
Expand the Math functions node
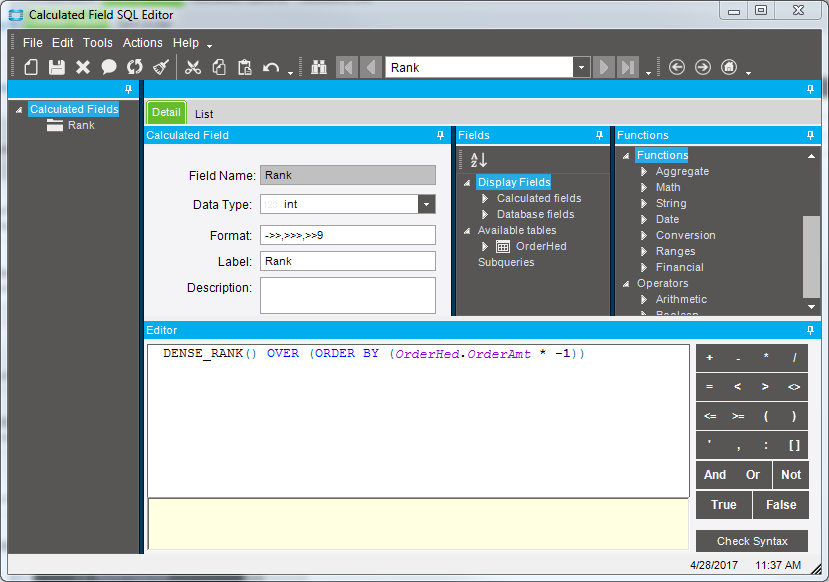(x=643, y=187)
